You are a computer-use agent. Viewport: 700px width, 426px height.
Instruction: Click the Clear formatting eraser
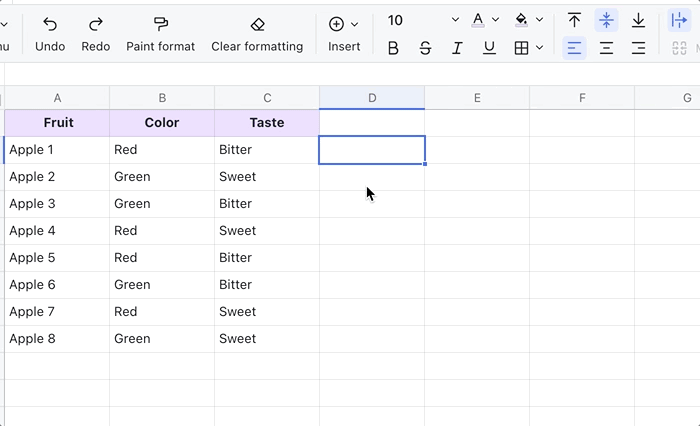coord(257,24)
